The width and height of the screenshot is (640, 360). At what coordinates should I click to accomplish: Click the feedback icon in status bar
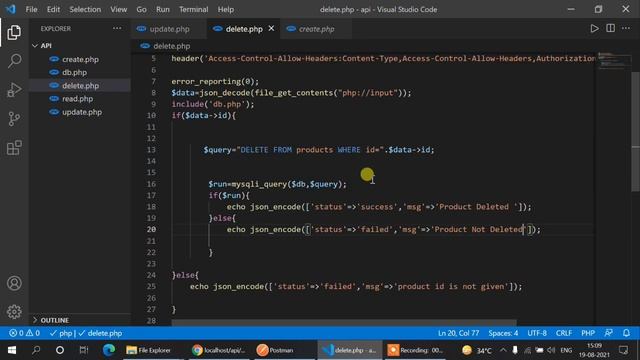pos(609,333)
